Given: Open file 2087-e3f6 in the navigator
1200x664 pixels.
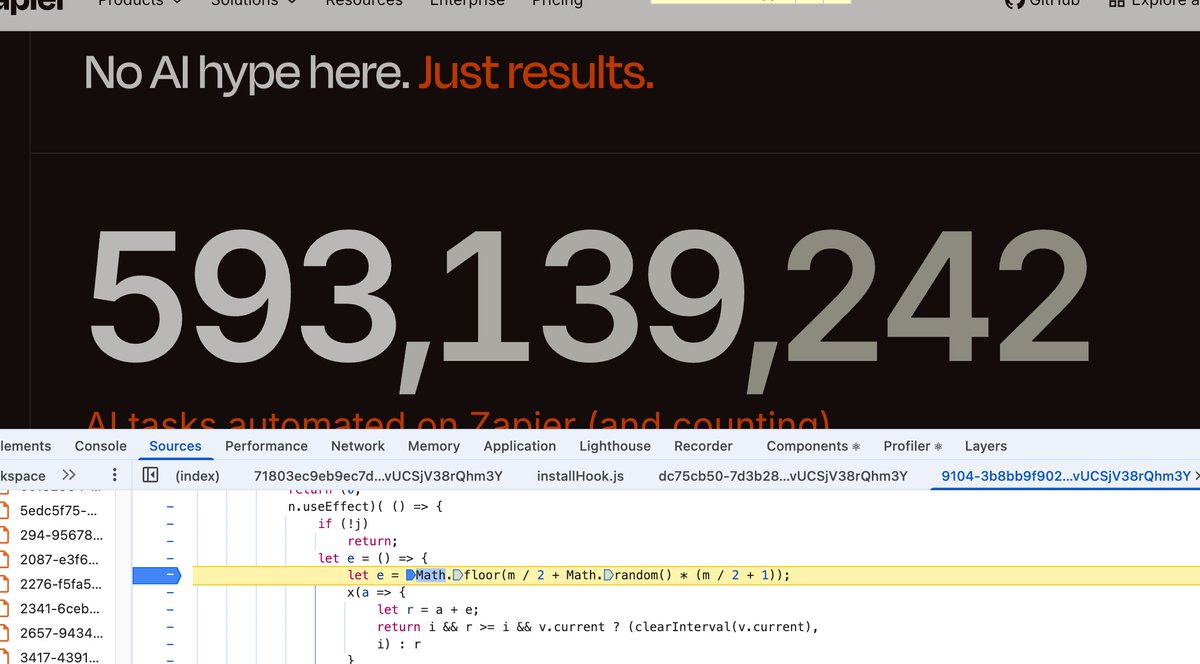Looking at the screenshot, I should 60,559.
